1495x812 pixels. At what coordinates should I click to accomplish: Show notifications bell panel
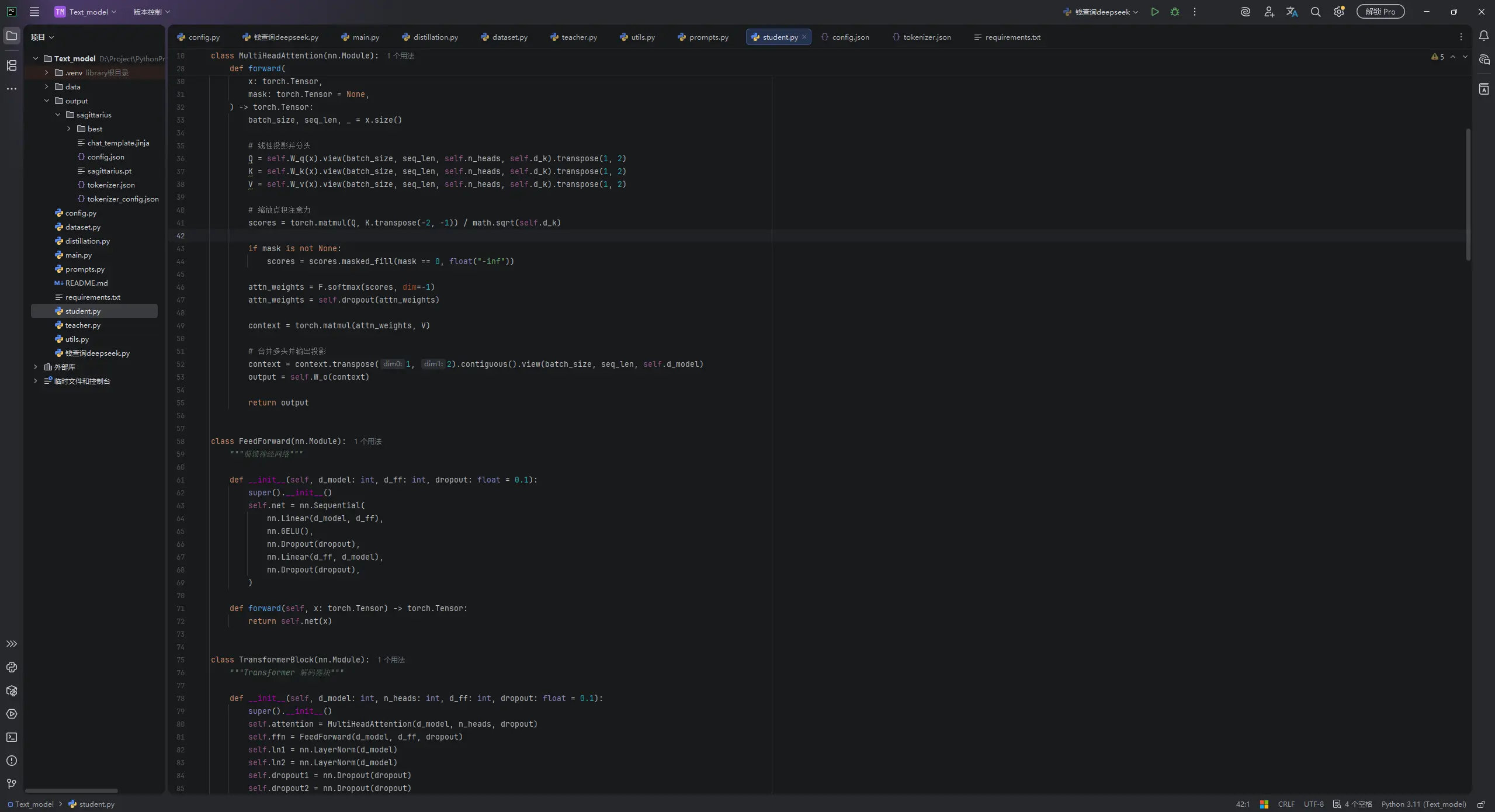[1483, 36]
